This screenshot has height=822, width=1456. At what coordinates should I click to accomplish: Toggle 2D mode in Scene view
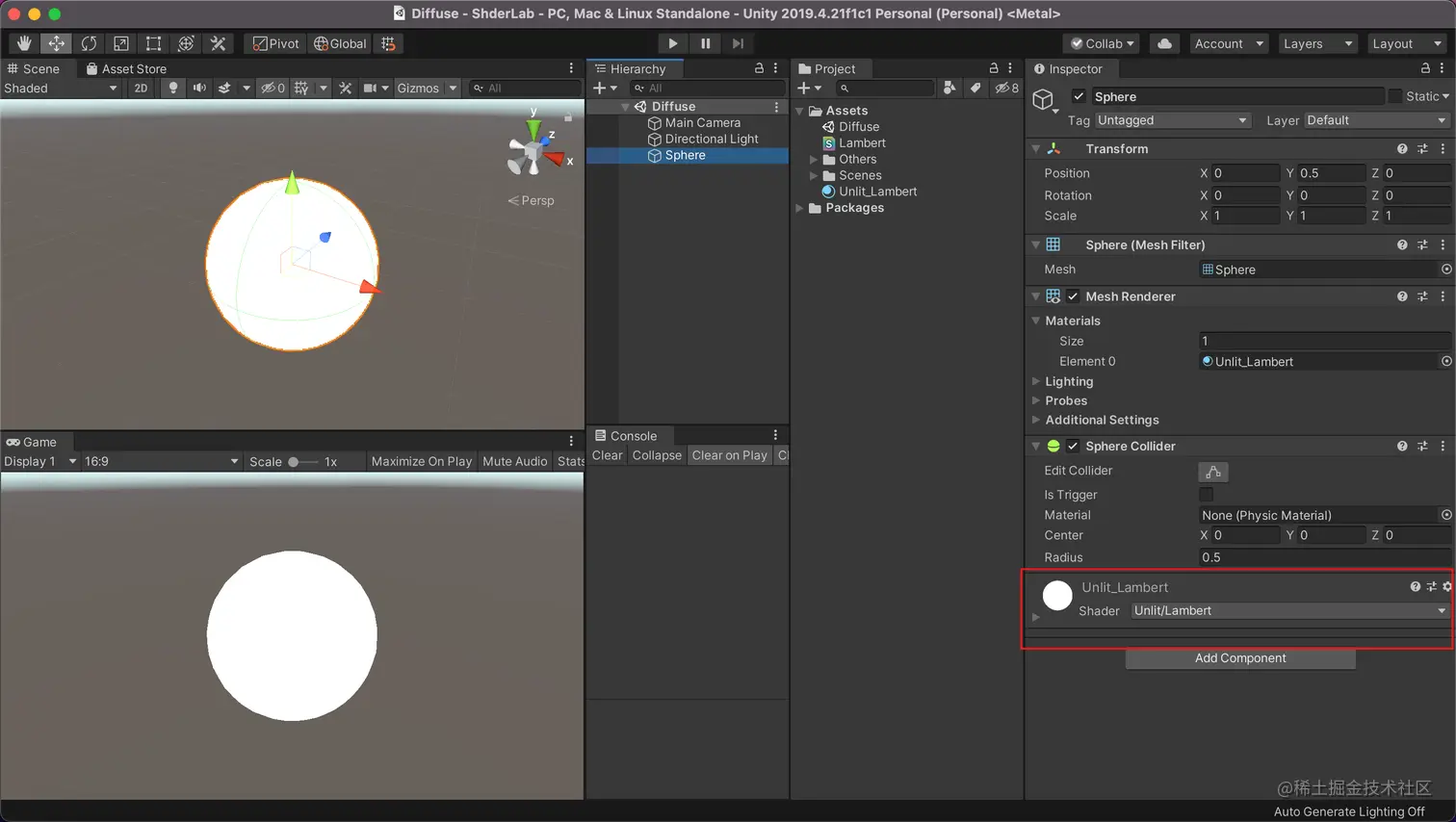[141, 88]
